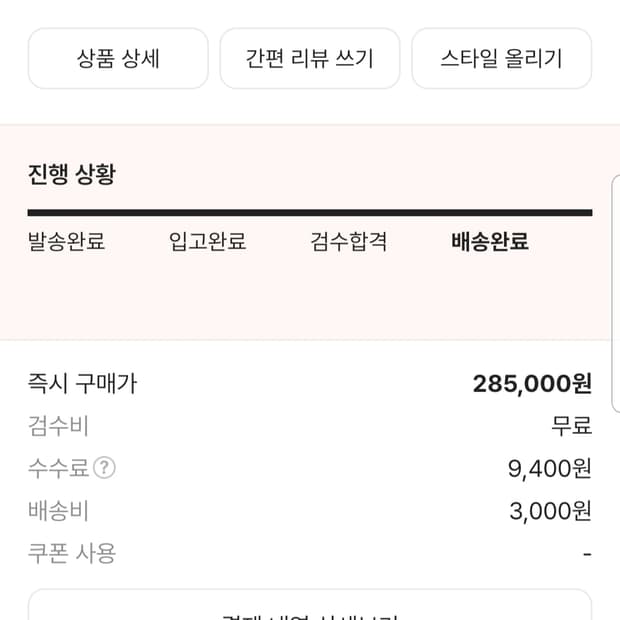Screen dimensions: 620x620
Task: Click the 9,400원 fee amount
Action: click(x=550, y=468)
